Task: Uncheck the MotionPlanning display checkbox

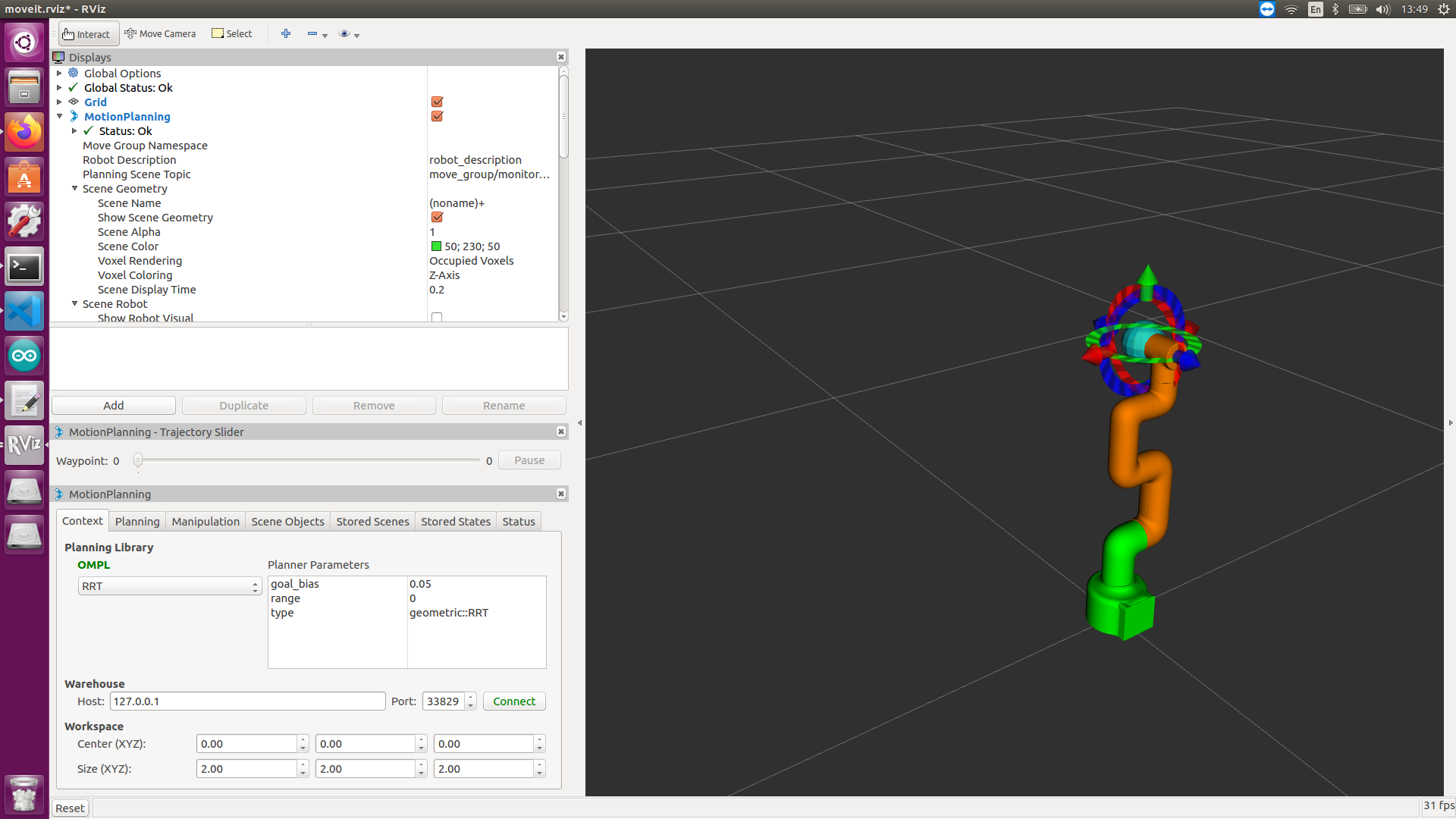Action: pyautogui.click(x=437, y=116)
